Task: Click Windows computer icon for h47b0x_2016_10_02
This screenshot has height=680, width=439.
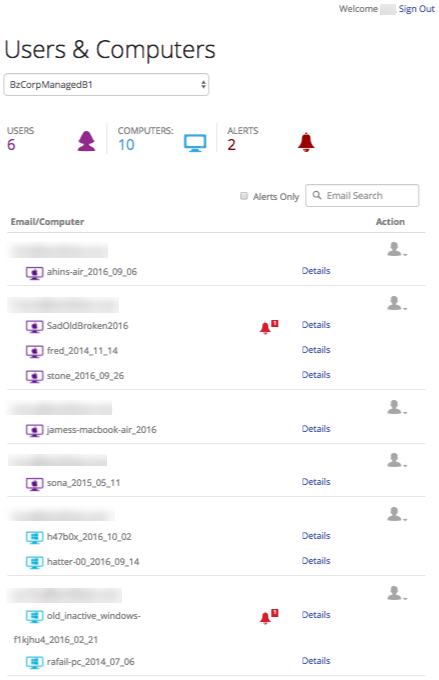Action: [x=34, y=538]
